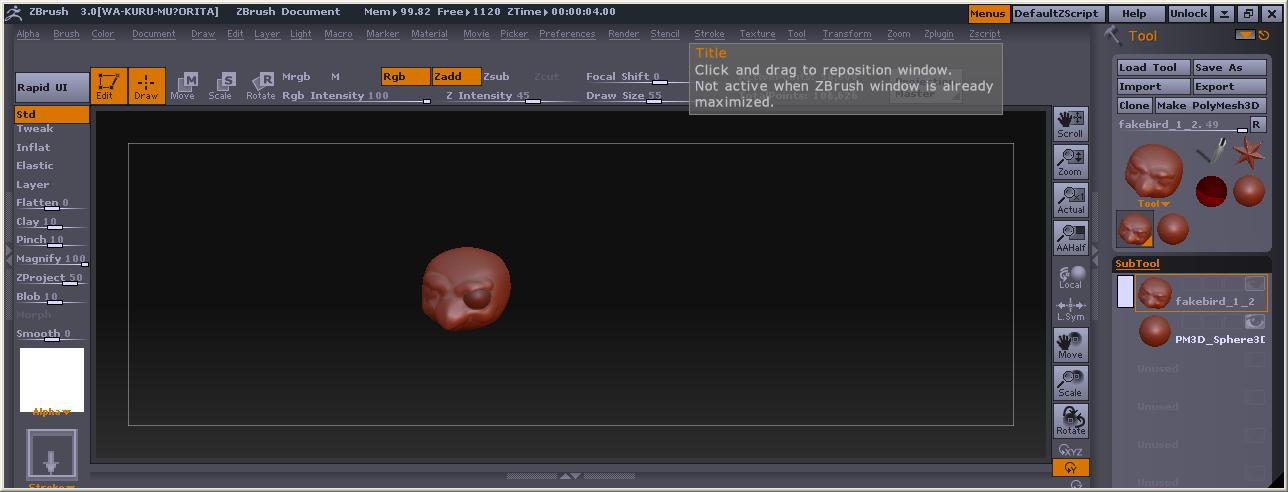
Task: Select the Inflat brush mode
Action: coord(33,147)
